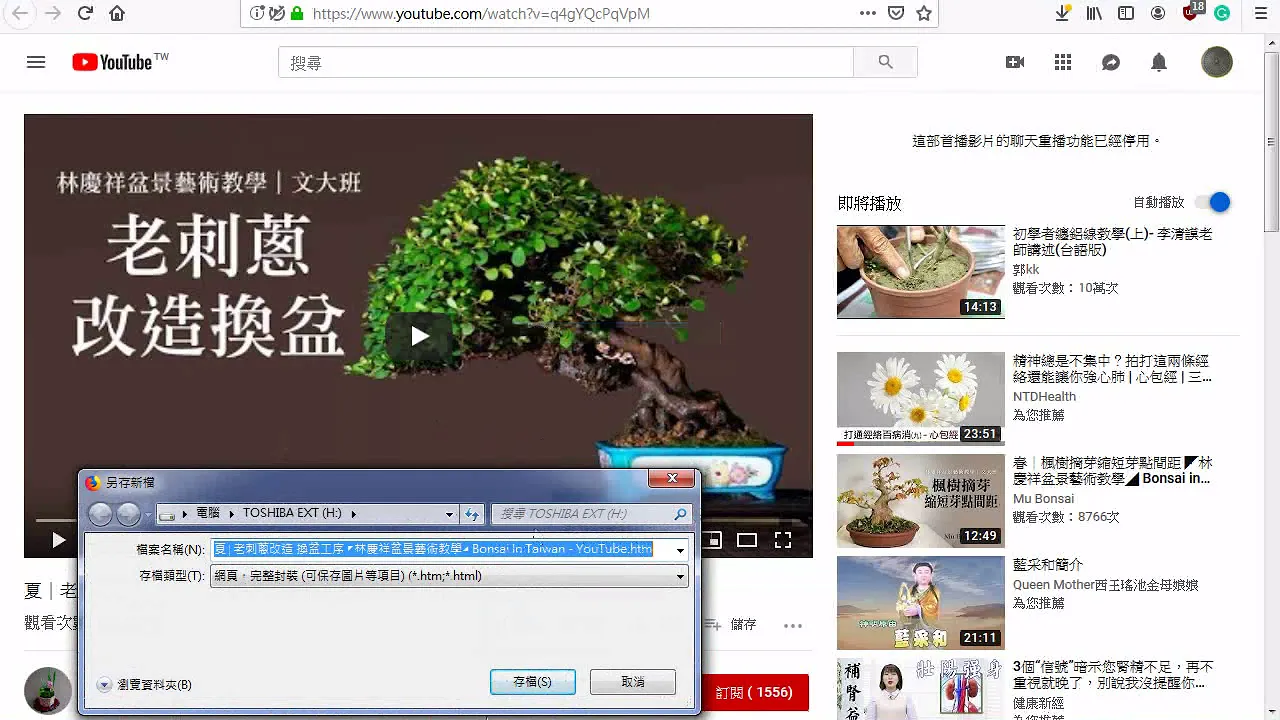The width and height of the screenshot is (1280, 720).
Task: Click the player bar play button
Action: pos(58,540)
